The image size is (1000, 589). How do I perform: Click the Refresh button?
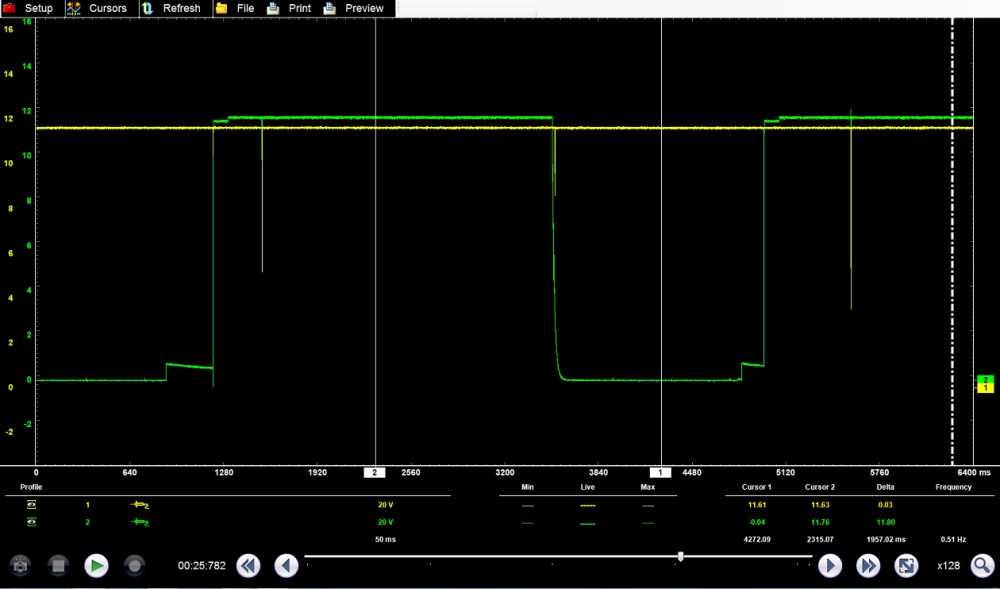171,8
